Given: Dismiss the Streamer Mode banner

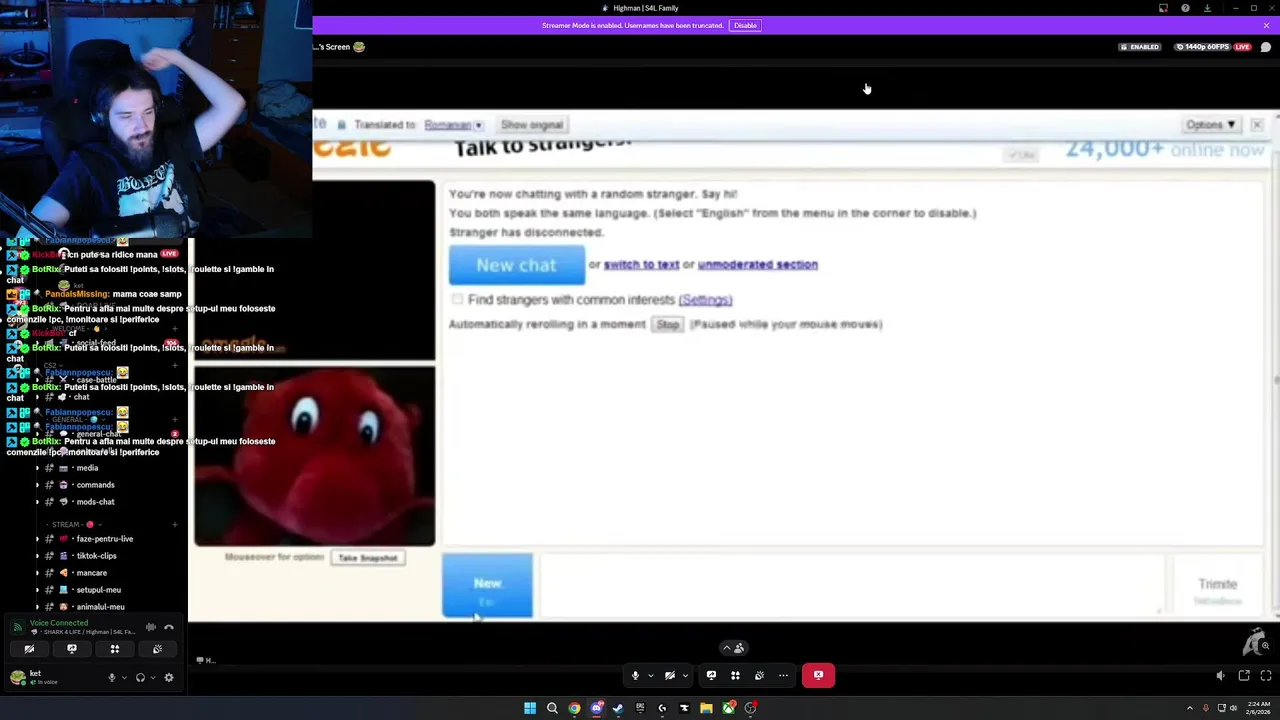Looking at the screenshot, I should click(1266, 25).
